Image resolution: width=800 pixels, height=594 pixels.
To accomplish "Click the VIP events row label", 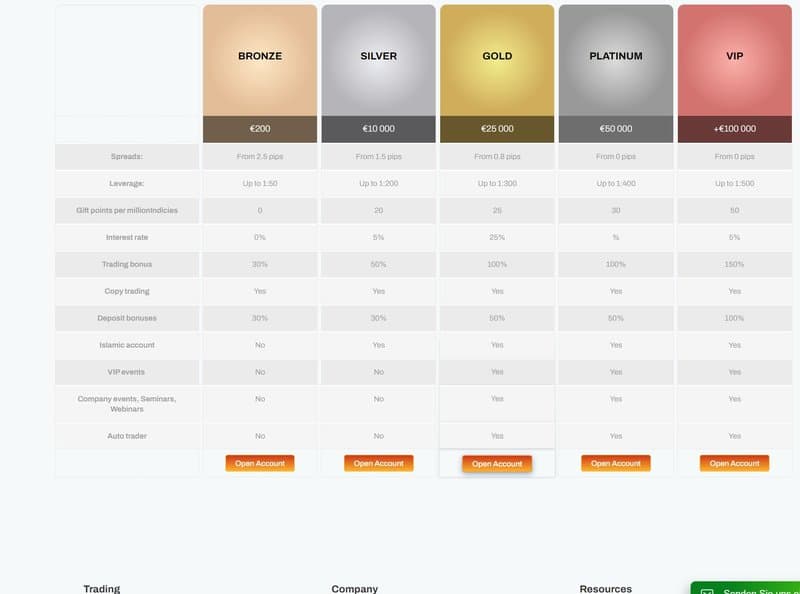I will (126, 372).
